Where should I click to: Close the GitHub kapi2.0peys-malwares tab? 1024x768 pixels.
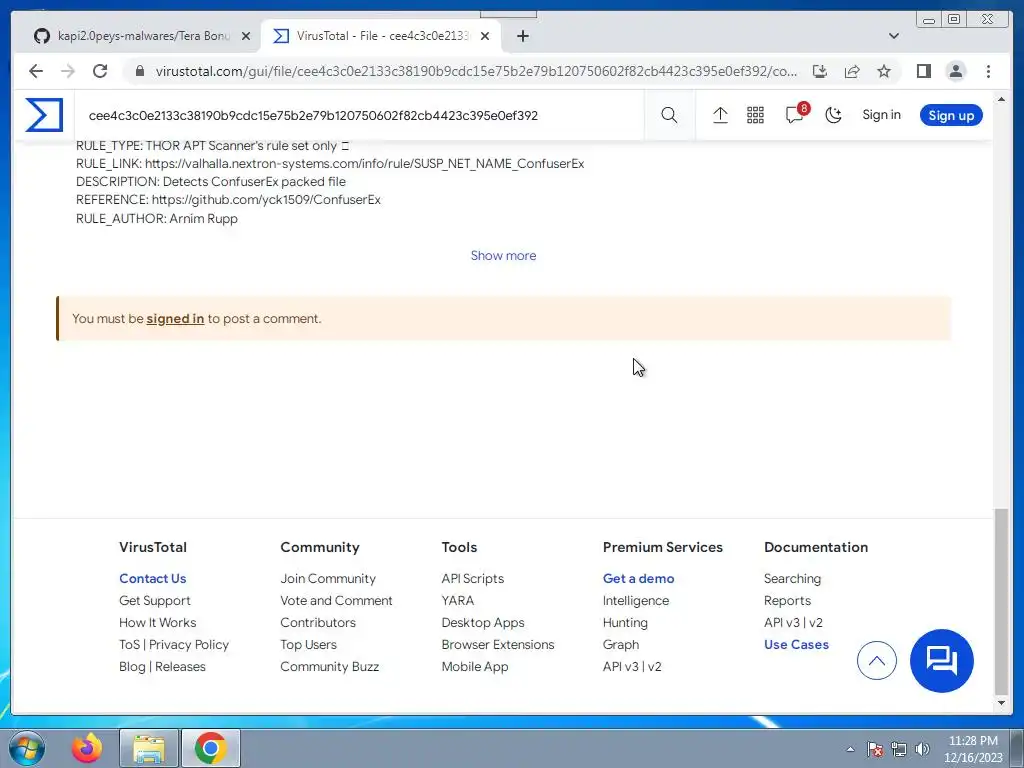point(246,37)
